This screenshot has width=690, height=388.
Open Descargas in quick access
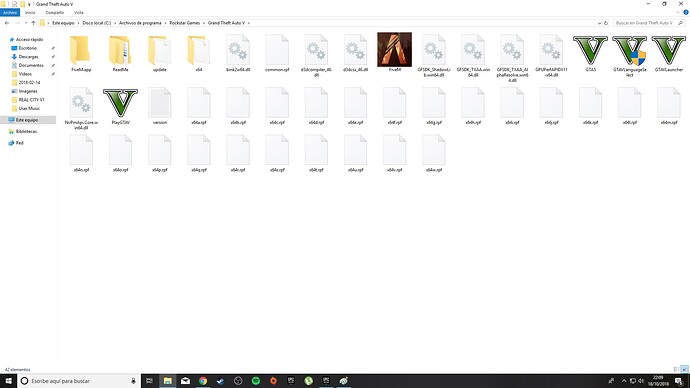[x=29, y=57]
